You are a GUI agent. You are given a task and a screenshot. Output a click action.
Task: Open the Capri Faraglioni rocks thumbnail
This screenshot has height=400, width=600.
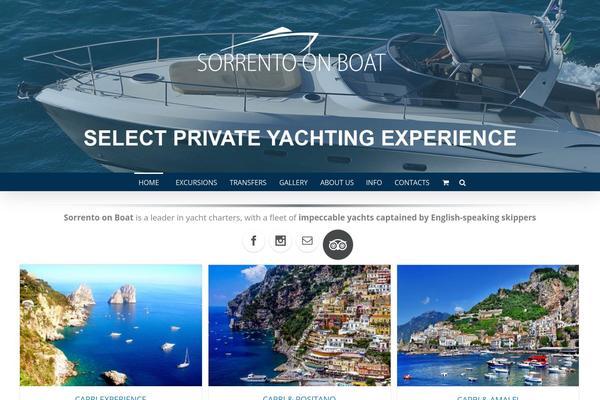(111, 325)
